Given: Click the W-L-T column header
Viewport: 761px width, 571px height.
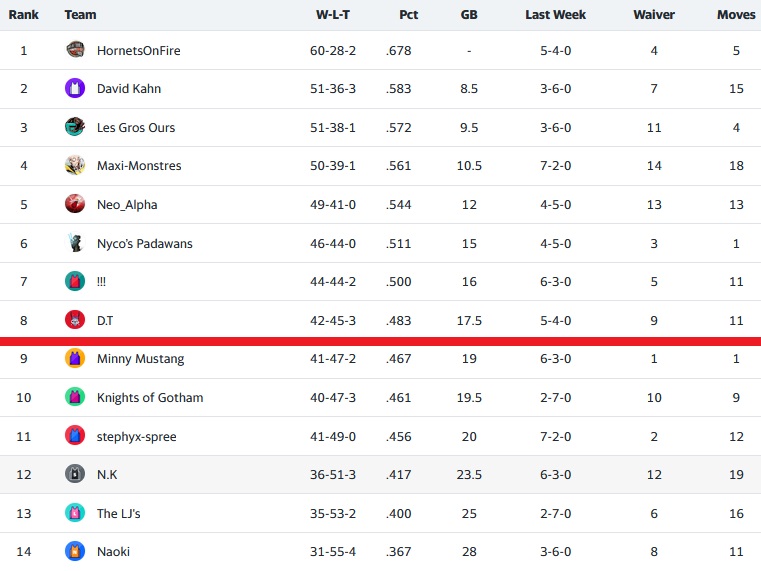Looking at the screenshot, I should click(333, 15).
